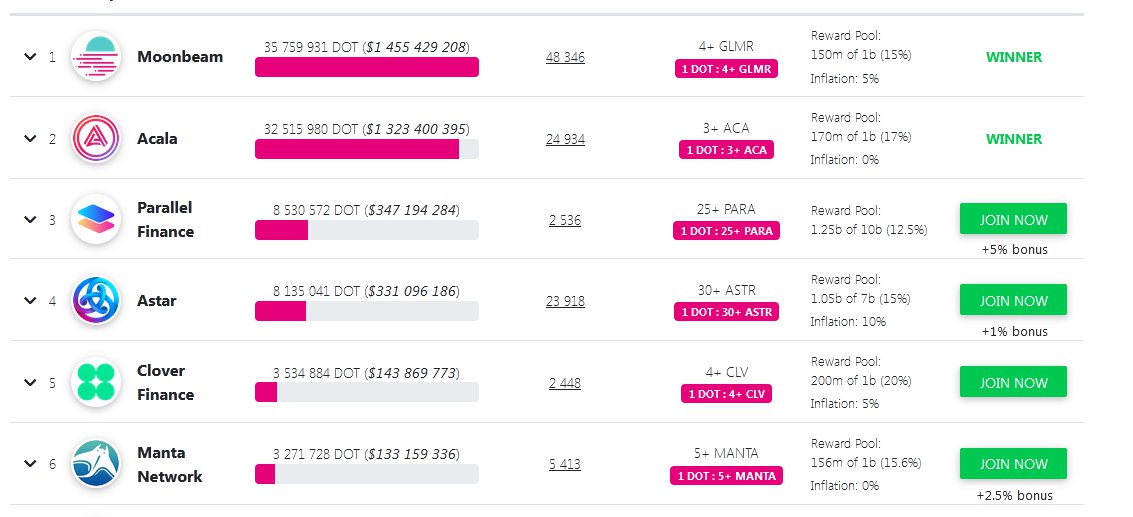Click the Moonbeam DOT contribution progress bar
The height and width of the screenshot is (517, 1133).
[366, 67]
